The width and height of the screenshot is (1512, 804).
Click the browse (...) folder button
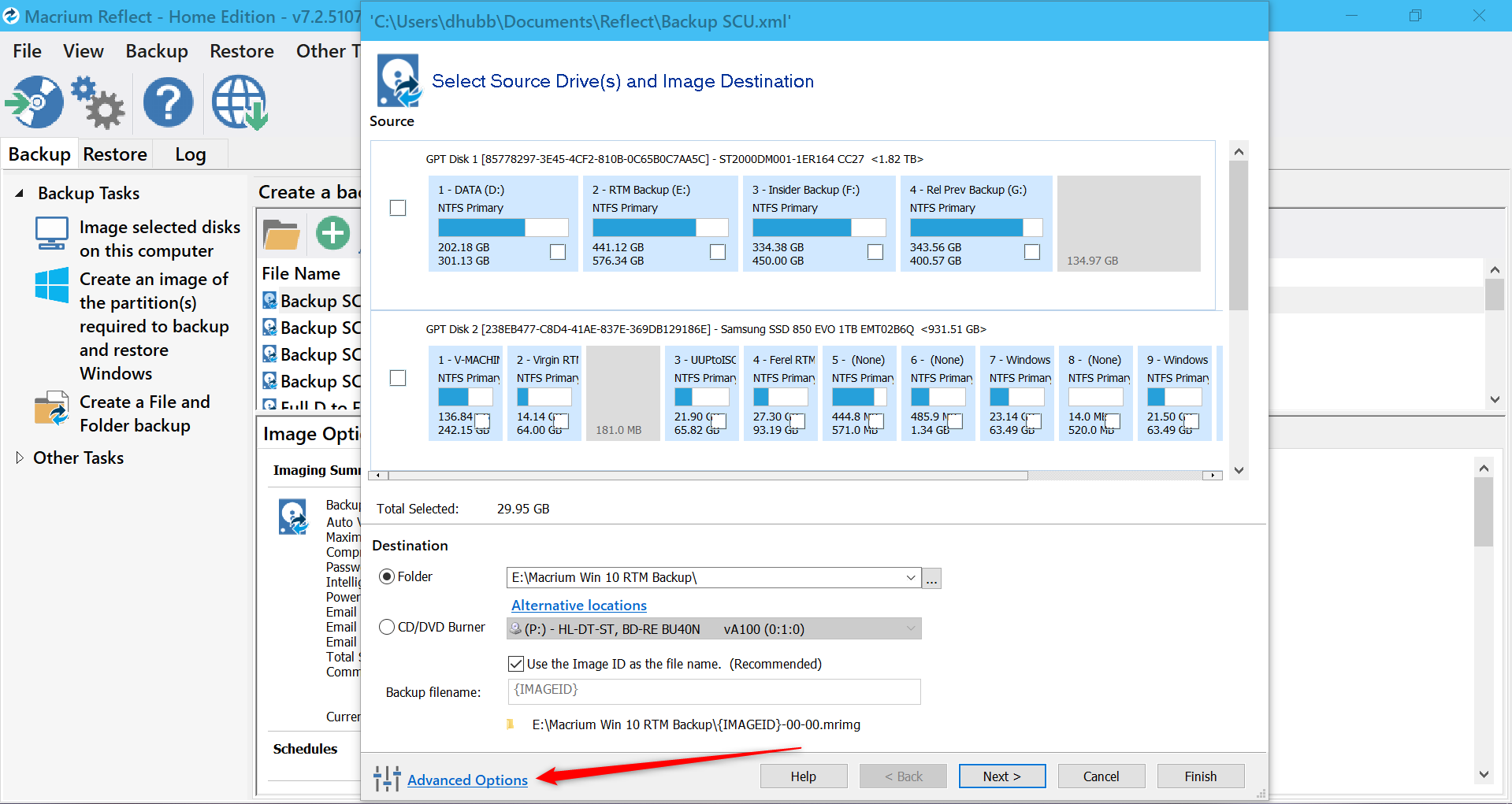pyautogui.click(x=932, y=578)
